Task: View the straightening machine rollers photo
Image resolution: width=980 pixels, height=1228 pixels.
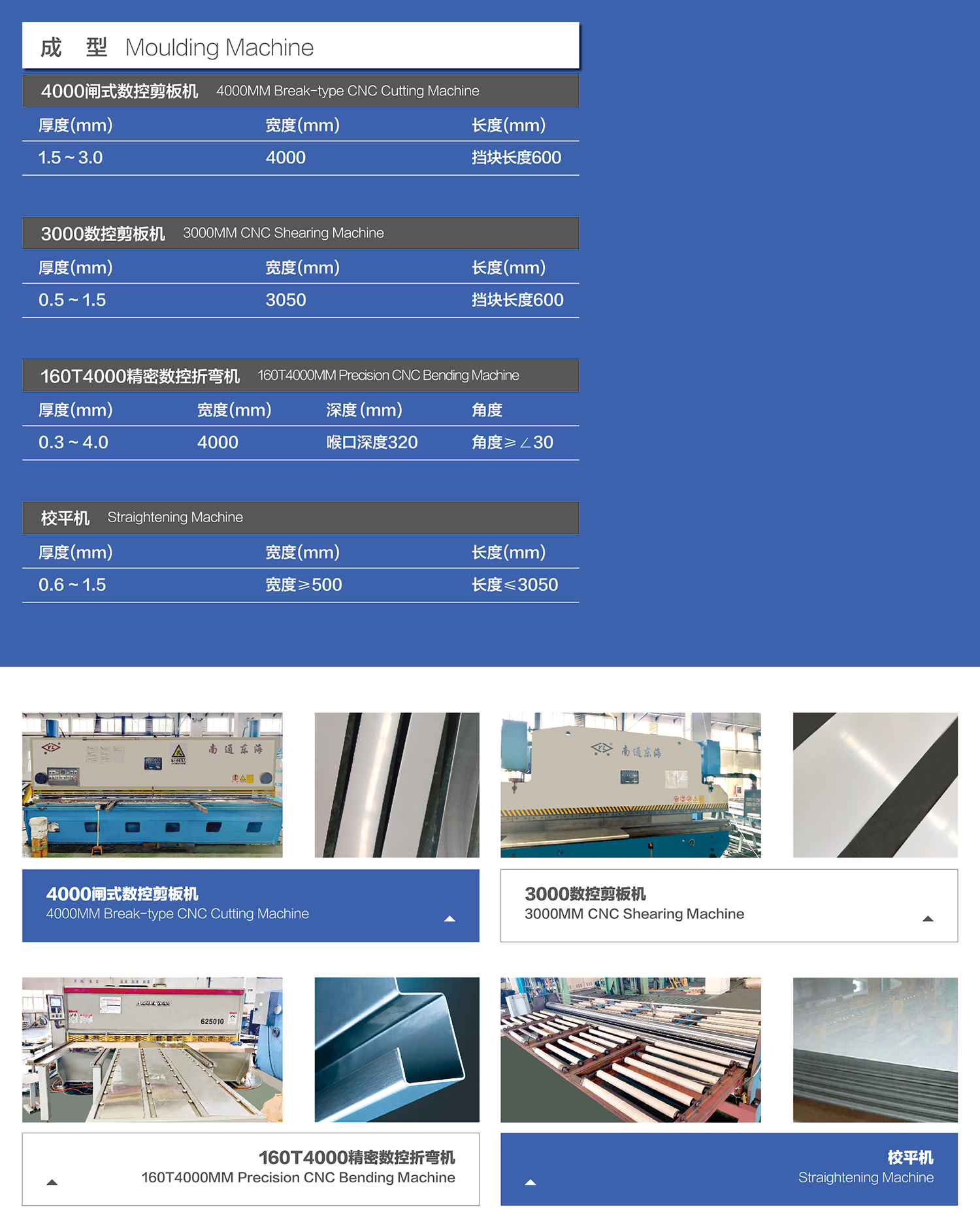Action: click(x=630, y=1050)
